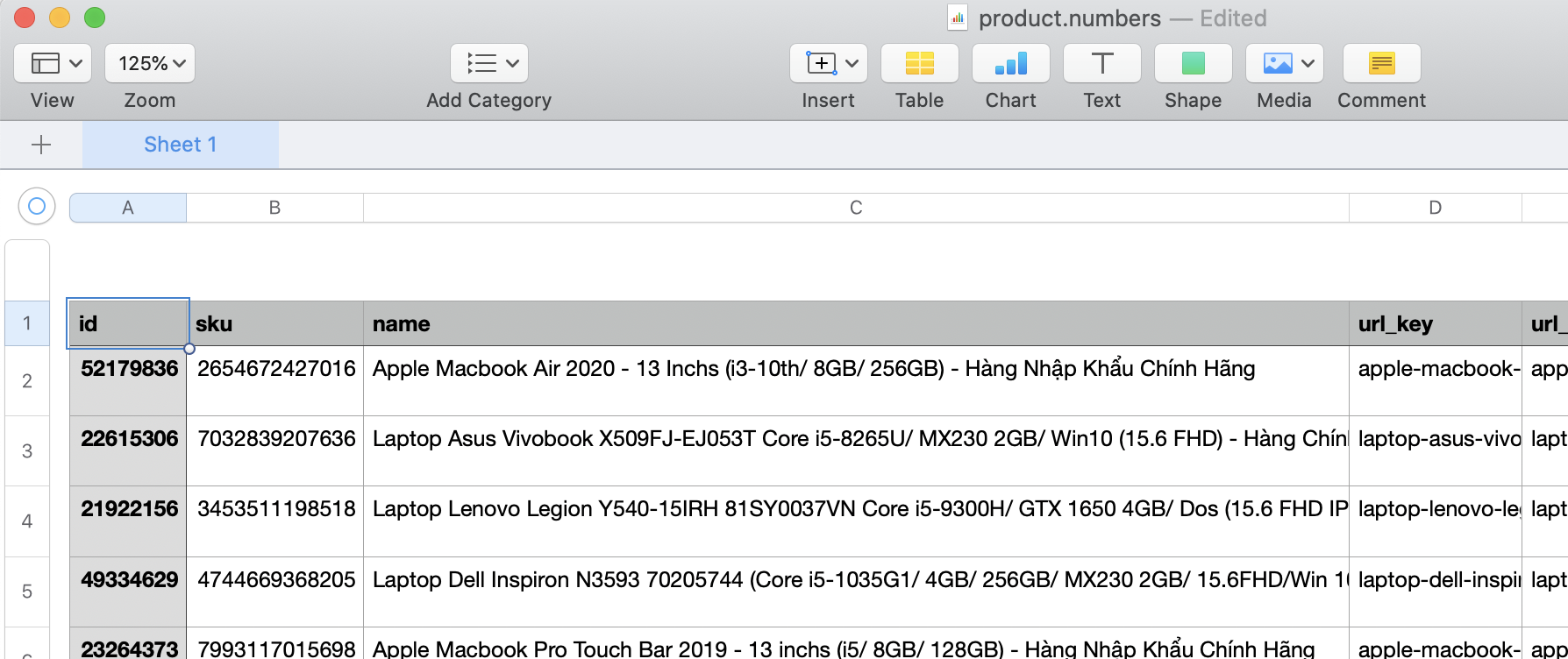
Task: Select the Laptop Dell Inspiron name cell
Action: [856, 592]
